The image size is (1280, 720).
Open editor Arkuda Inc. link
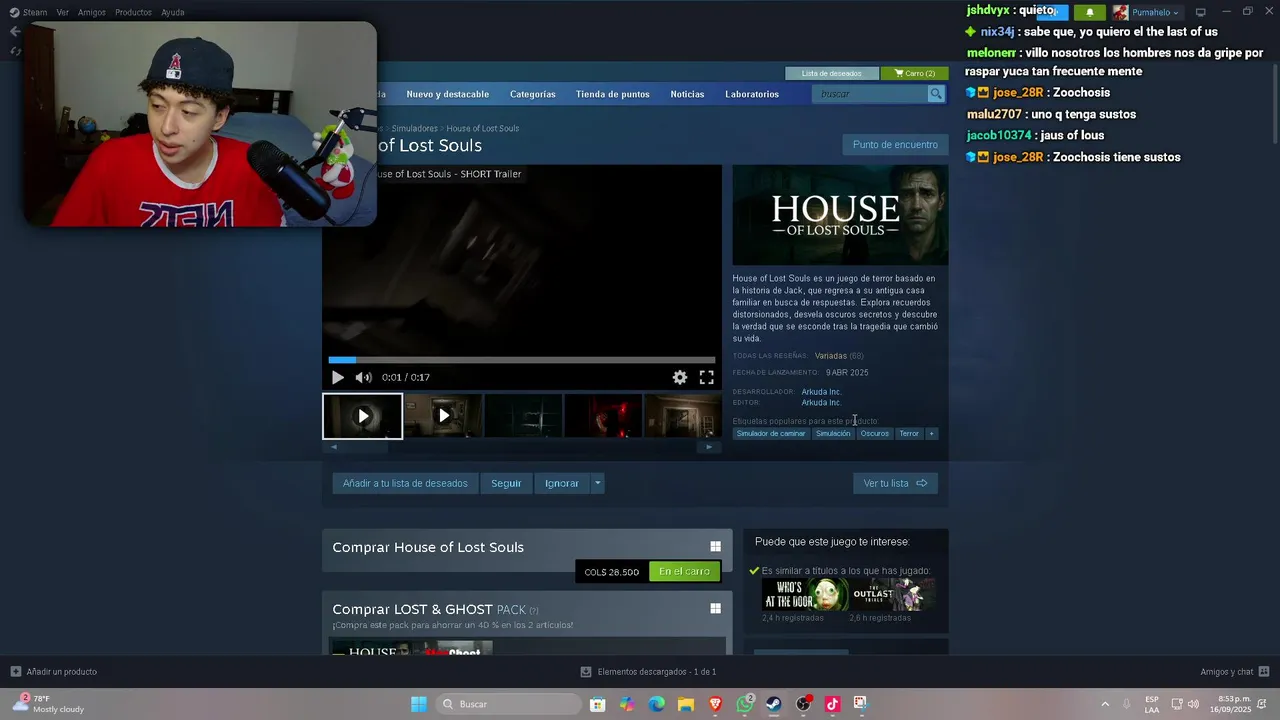coord(821,403)
